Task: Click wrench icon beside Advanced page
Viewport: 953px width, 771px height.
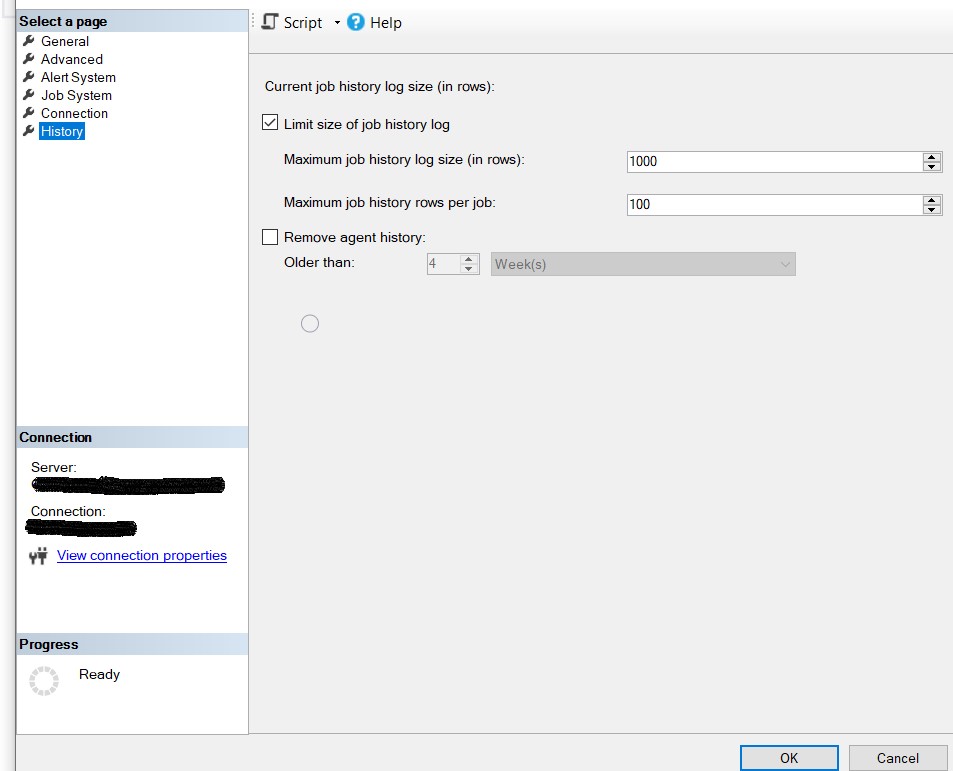Action: (29, 59)
